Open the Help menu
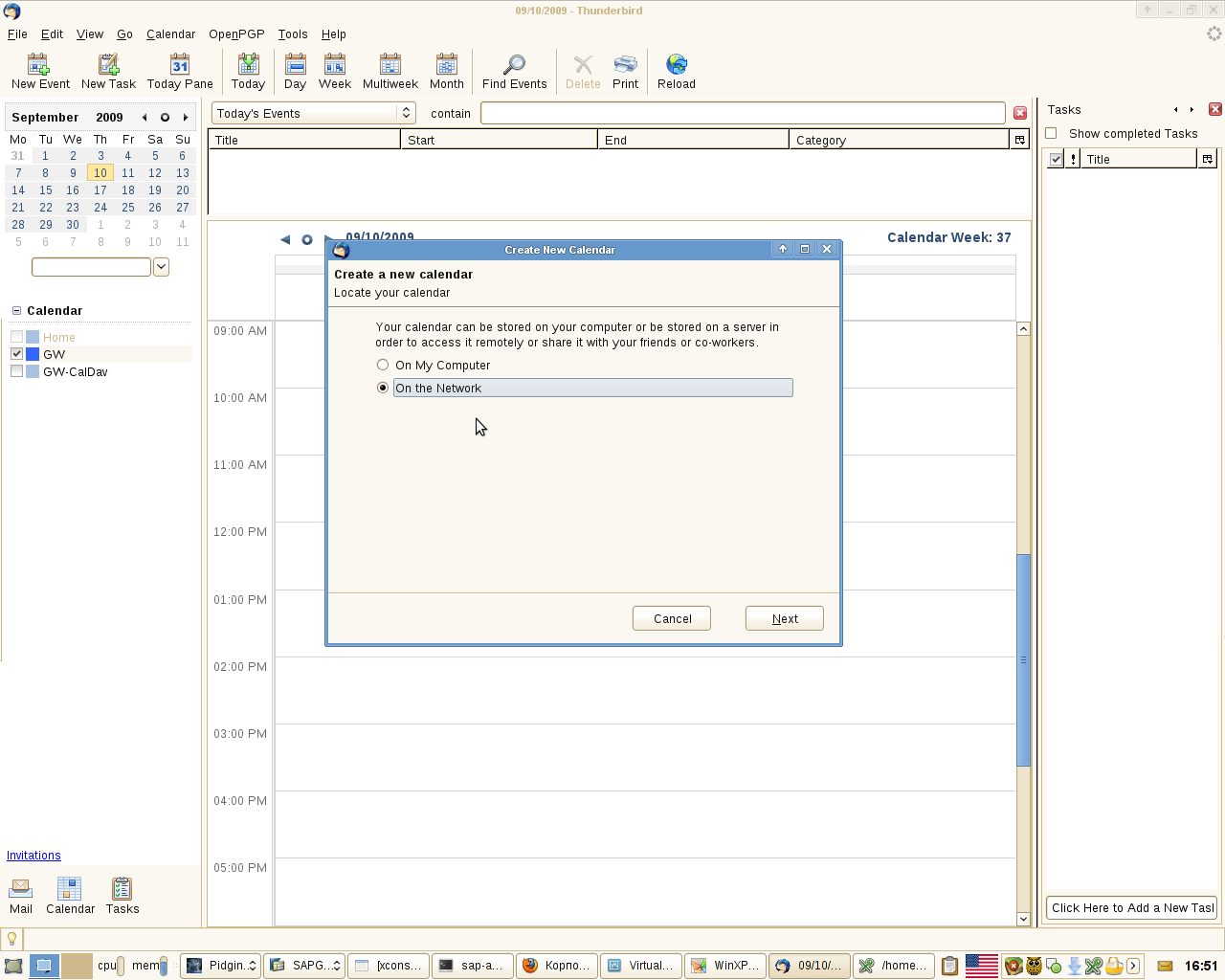The image size is (1225, 980). (333, 33)
